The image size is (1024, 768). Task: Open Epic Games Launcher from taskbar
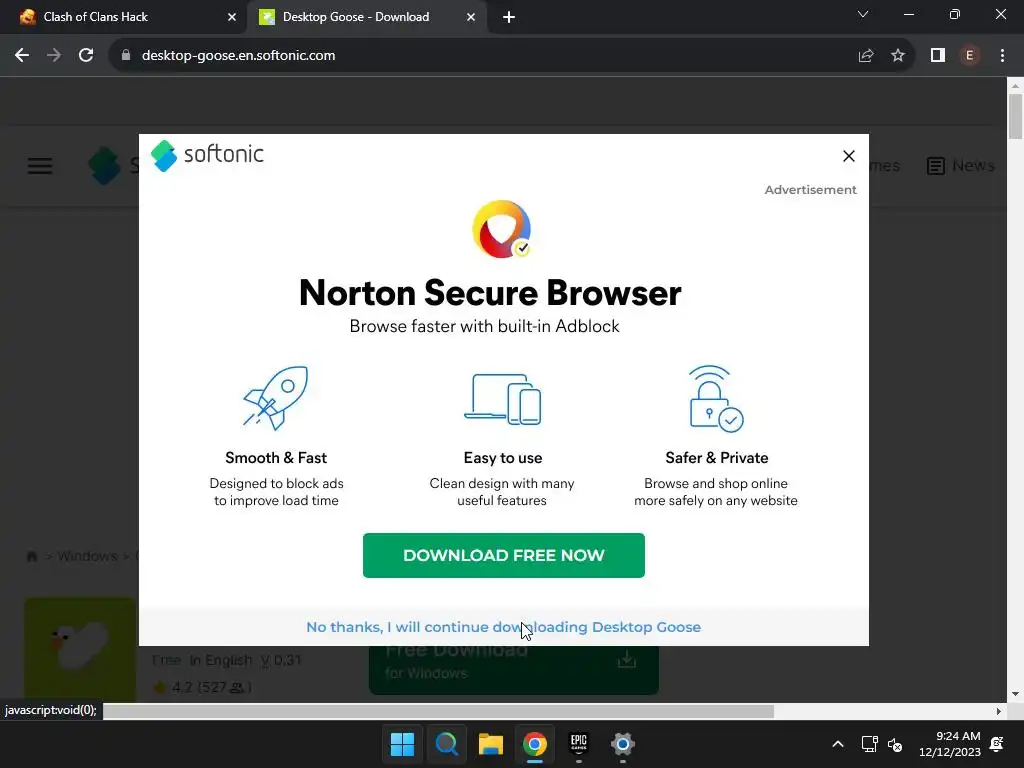click(x=579, y=744)
